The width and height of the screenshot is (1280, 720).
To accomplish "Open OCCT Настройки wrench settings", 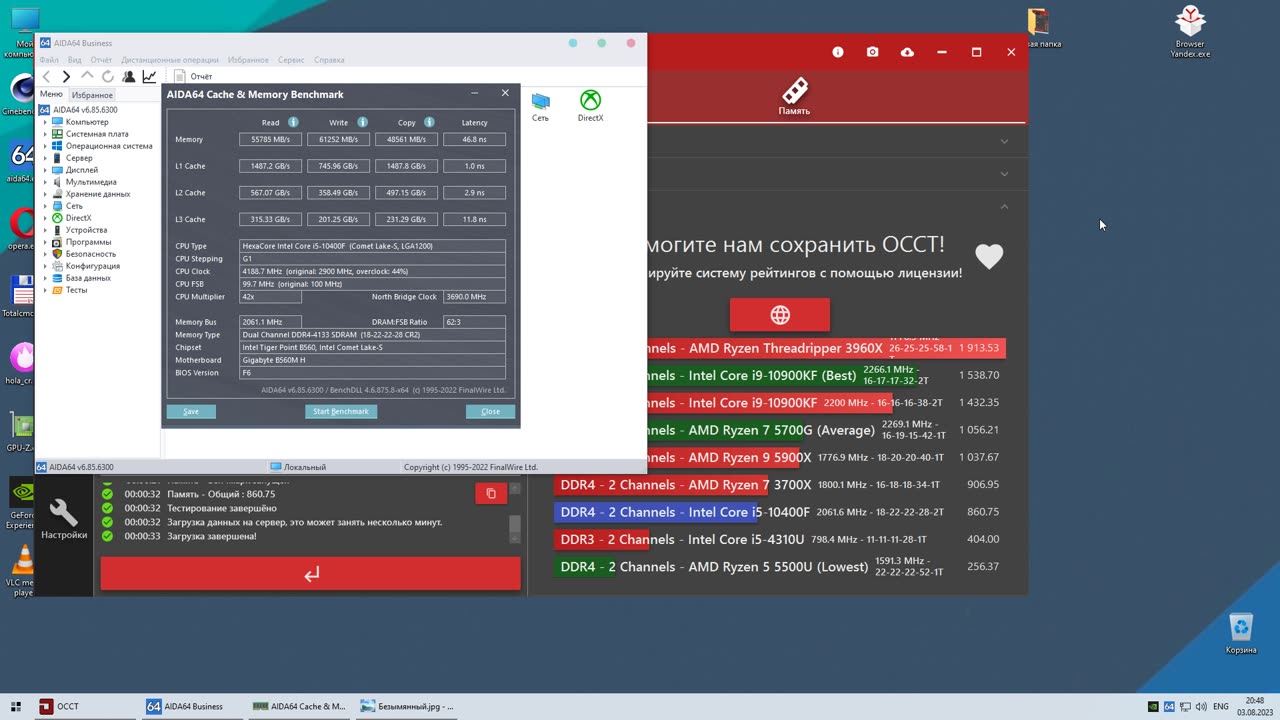I will pos(64,520).
